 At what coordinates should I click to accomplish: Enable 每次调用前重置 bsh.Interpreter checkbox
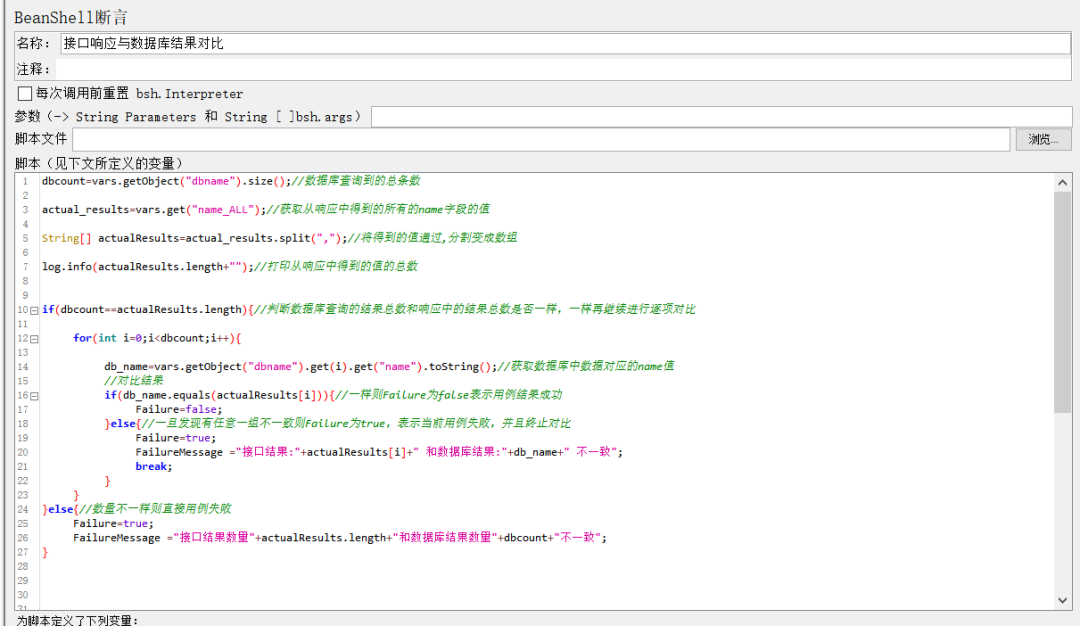pyautogui.click(x=25, y=93)
